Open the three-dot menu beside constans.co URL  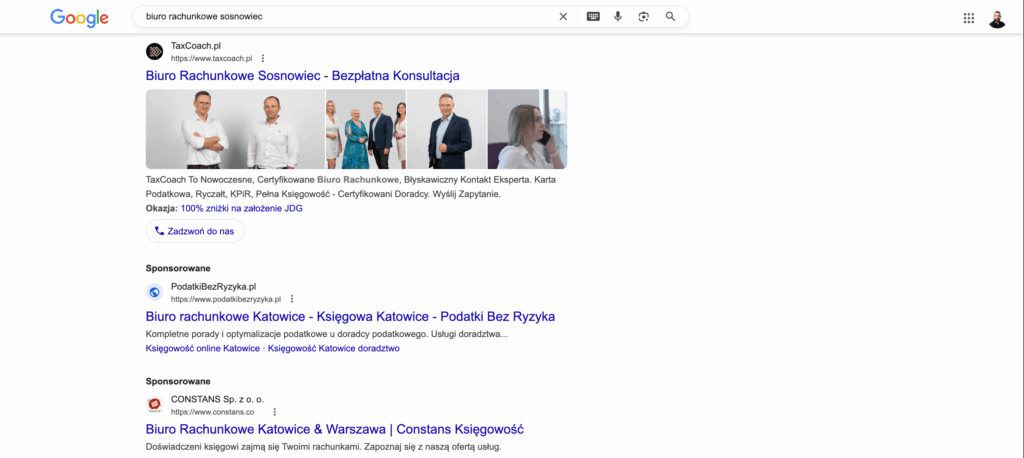pyautogui.click(x=274, y=412)
